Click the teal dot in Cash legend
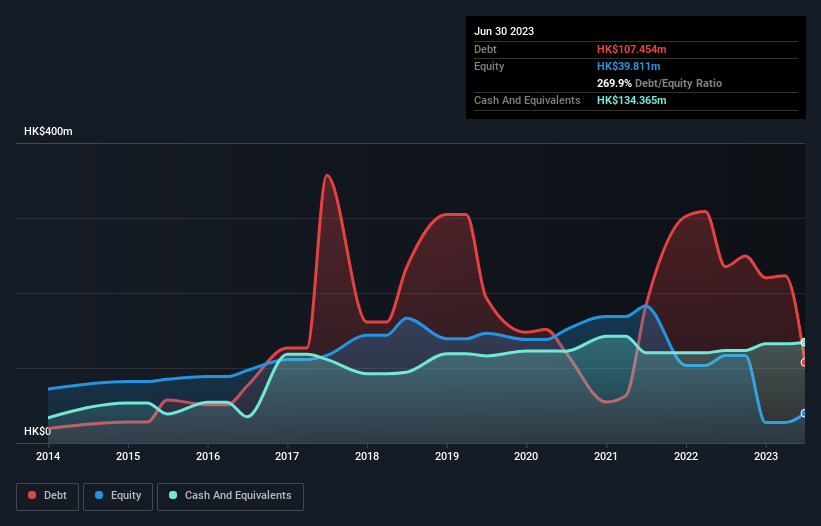 pyautogui.click(x=173, y=495)
